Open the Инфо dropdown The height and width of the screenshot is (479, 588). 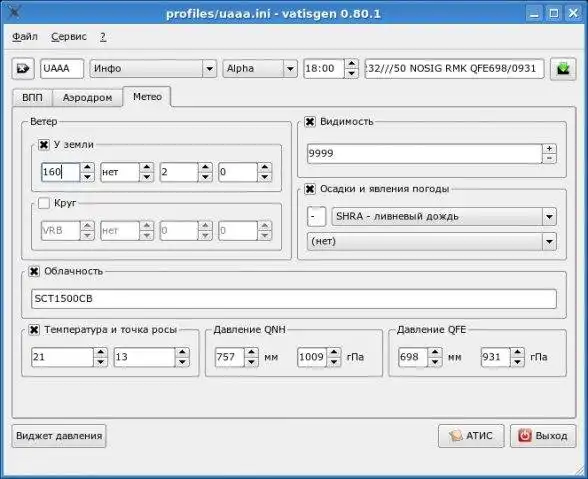point(153,69)
